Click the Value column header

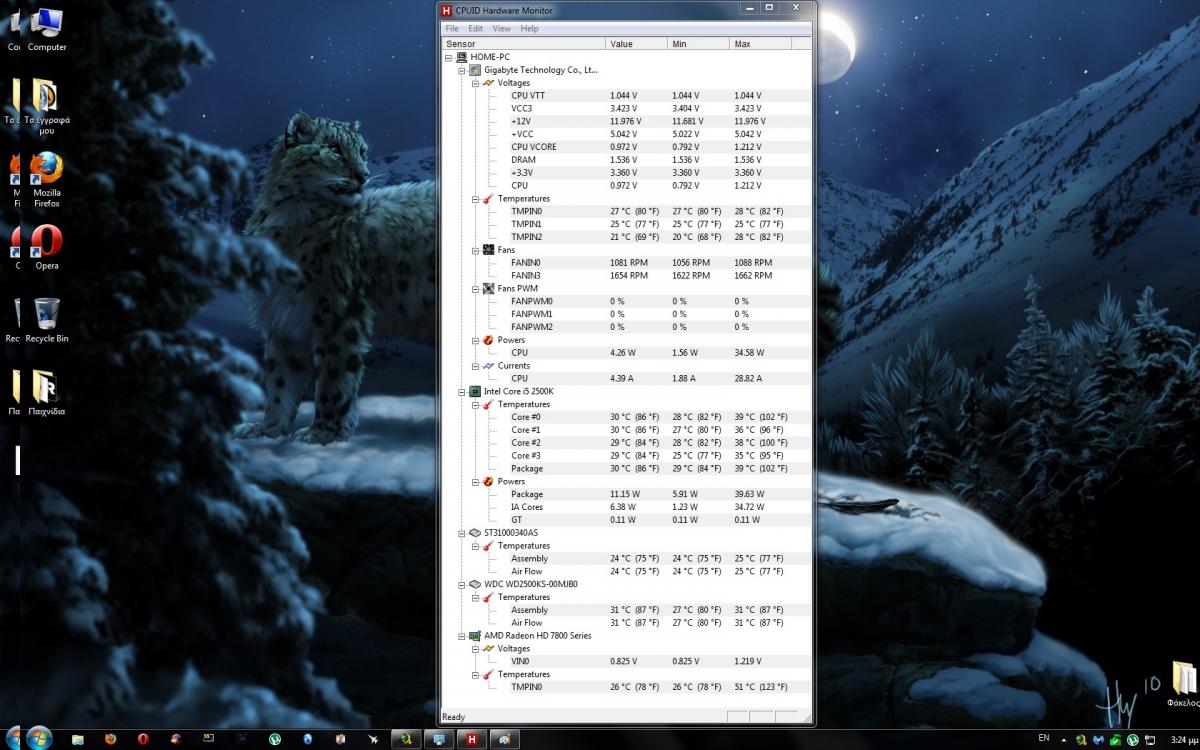(x=636, y=44)
